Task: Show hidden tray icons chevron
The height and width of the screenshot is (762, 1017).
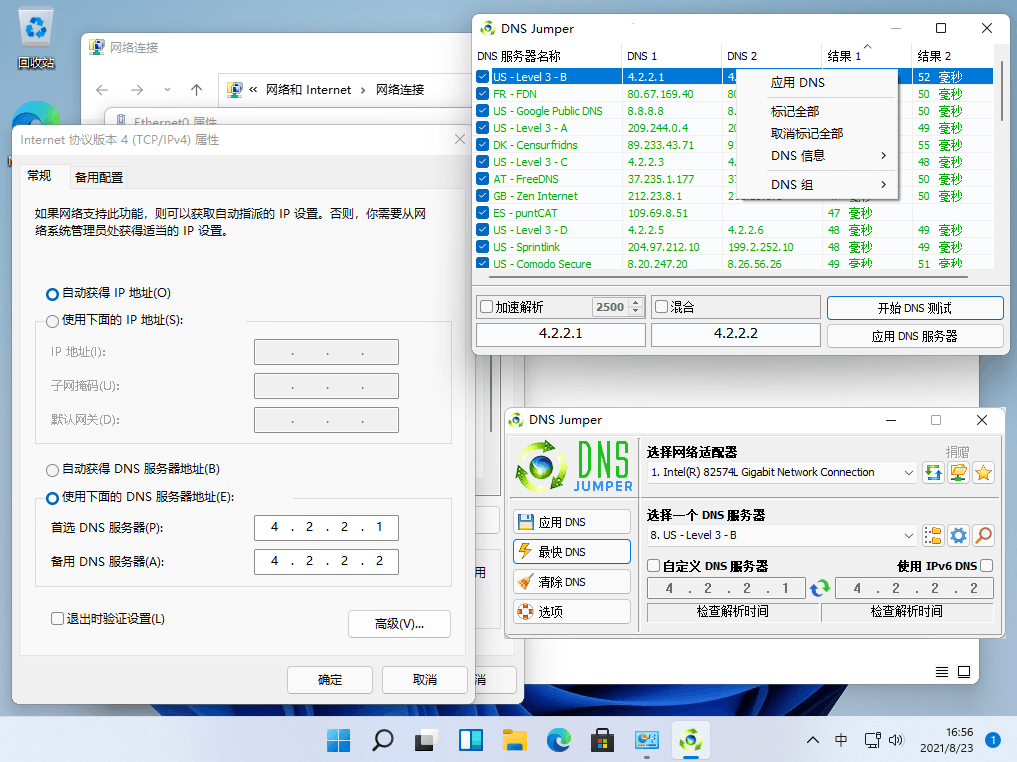Action: click(x=813, y=740)
